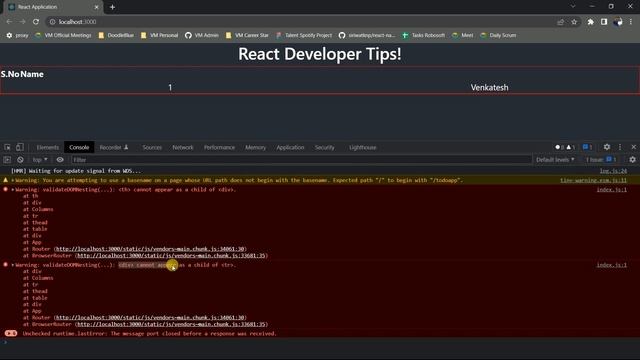Switch to the Console tab
Screen dimensions: 640x360
(79, 147)
